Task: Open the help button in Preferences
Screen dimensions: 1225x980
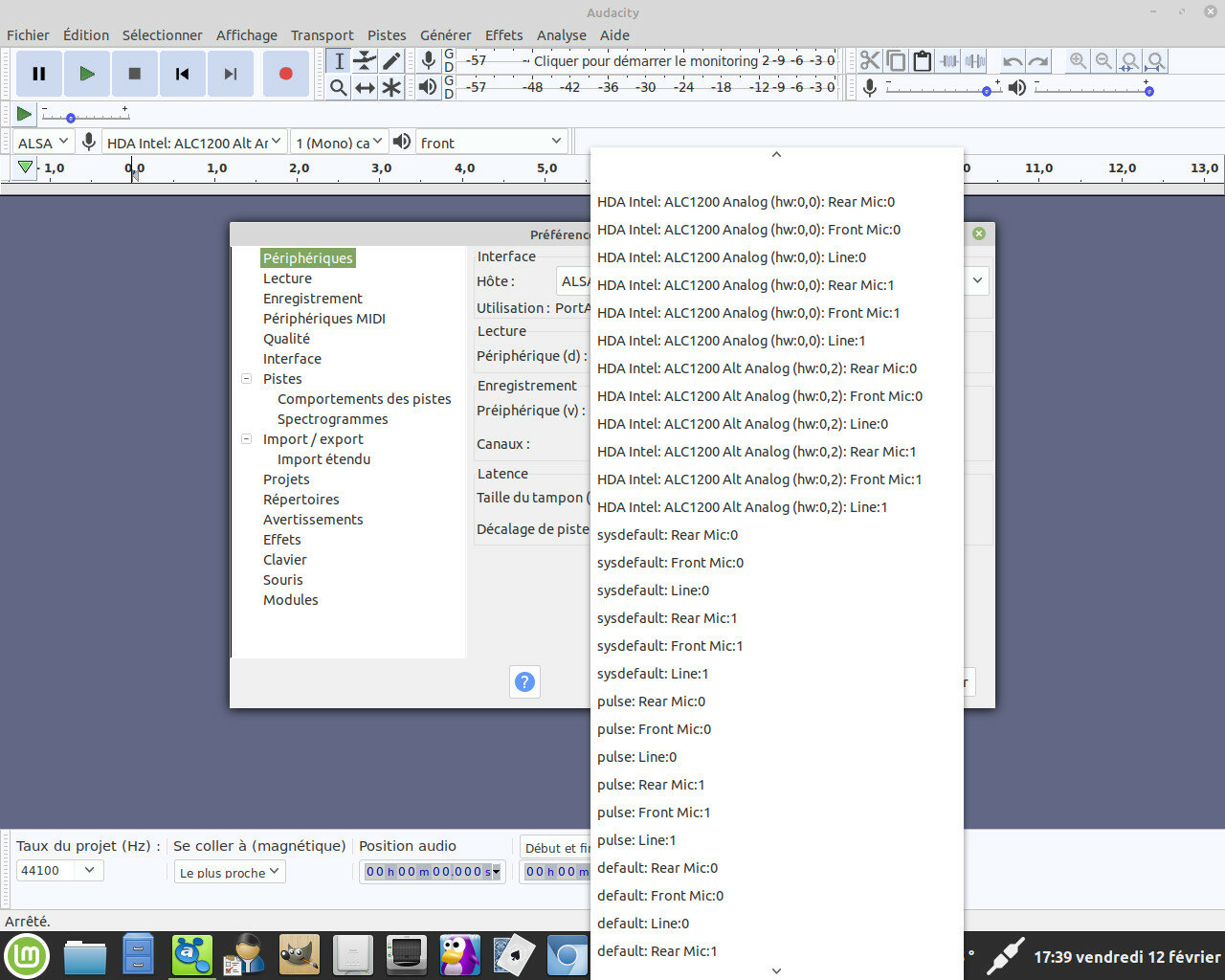Action: [x=524, y=681]
